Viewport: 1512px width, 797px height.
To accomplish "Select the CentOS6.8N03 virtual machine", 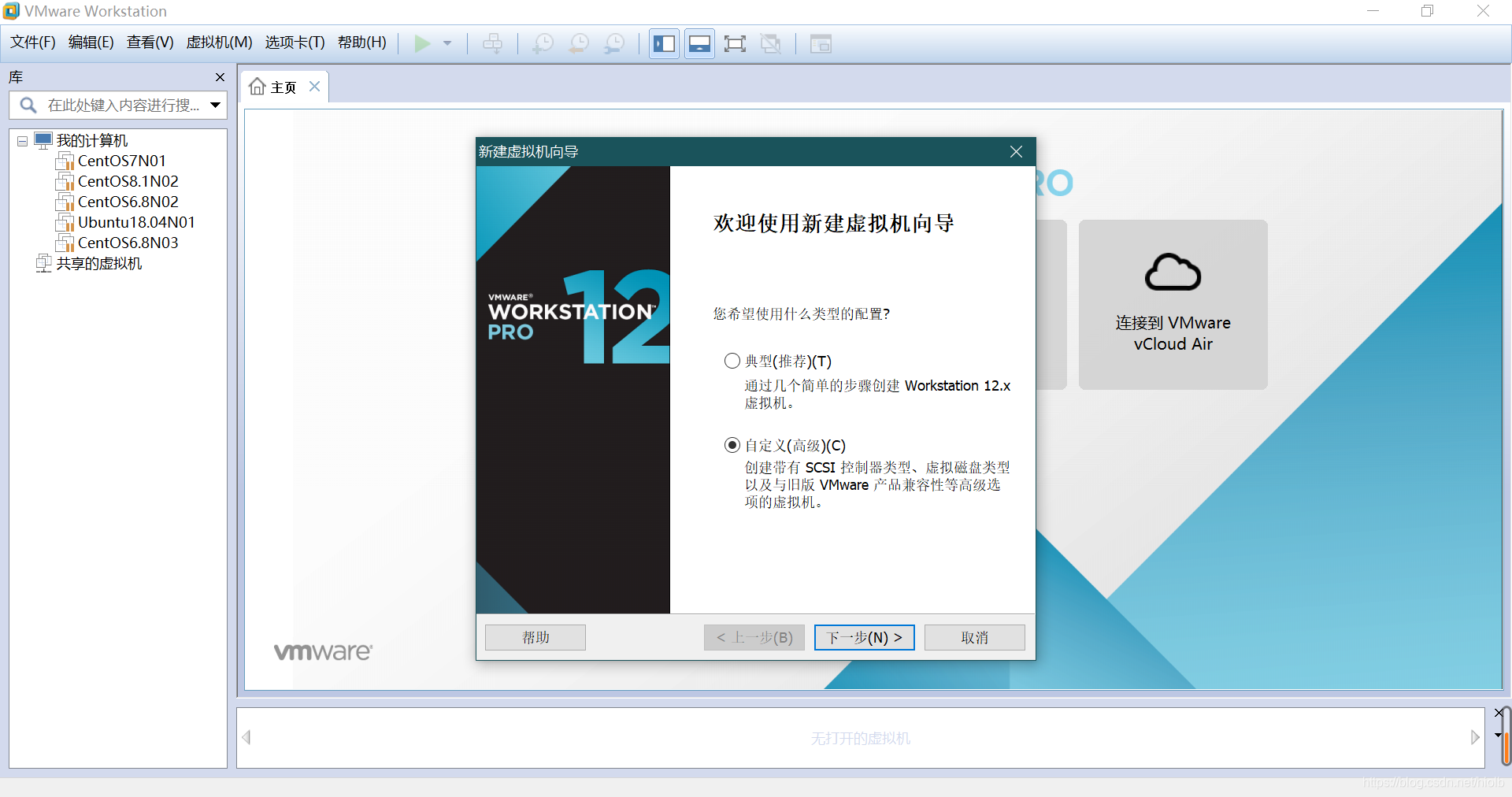I will [x=128, y=243].
